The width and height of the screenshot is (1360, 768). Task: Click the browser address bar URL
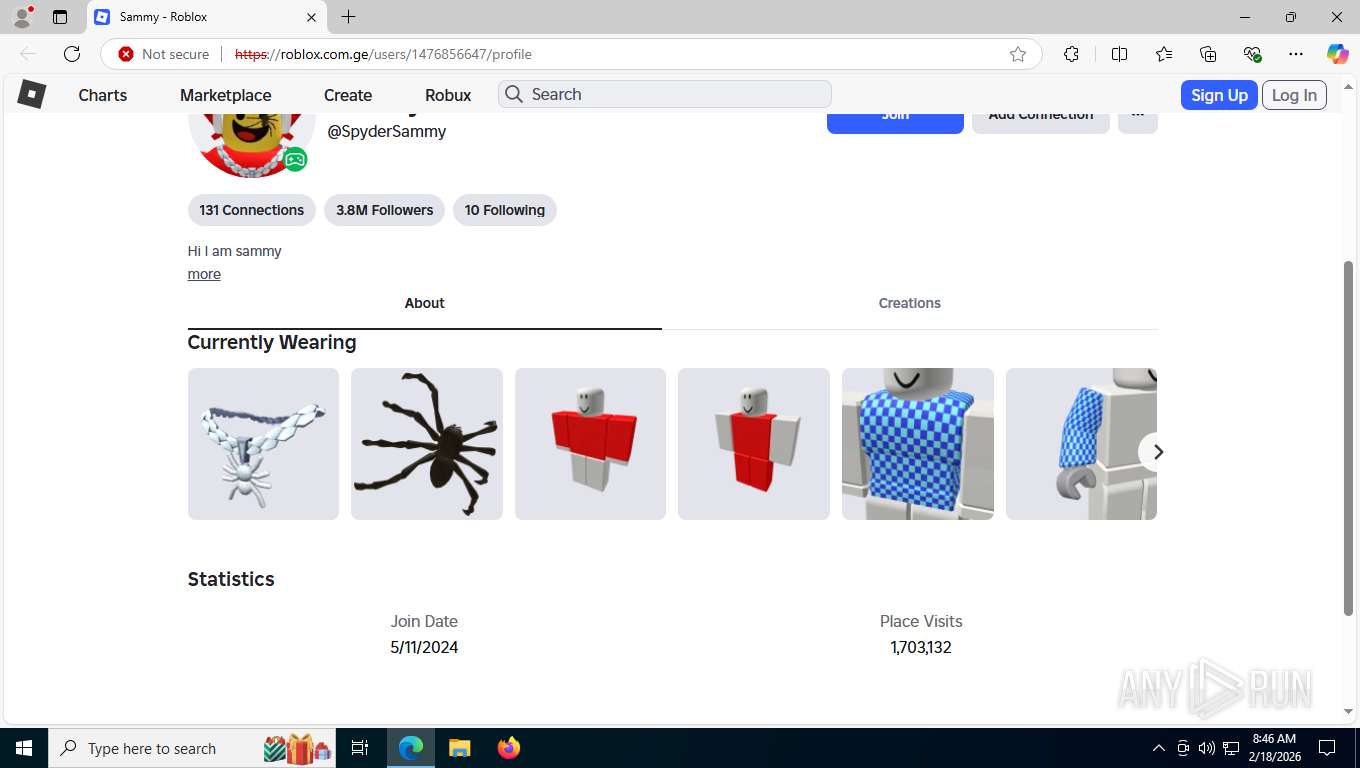[383, 54]
